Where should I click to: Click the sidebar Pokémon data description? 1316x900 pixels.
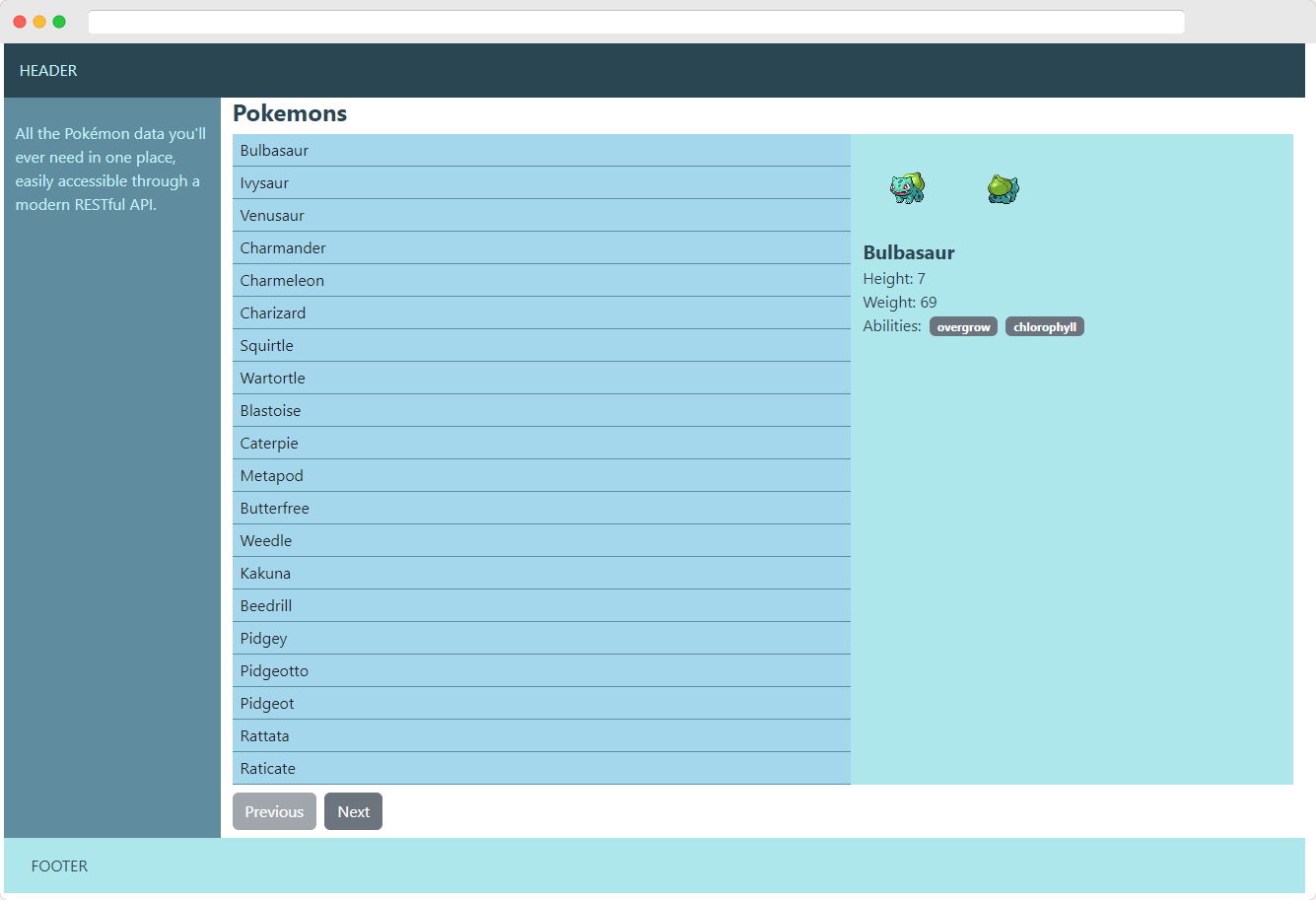(110, 170)
